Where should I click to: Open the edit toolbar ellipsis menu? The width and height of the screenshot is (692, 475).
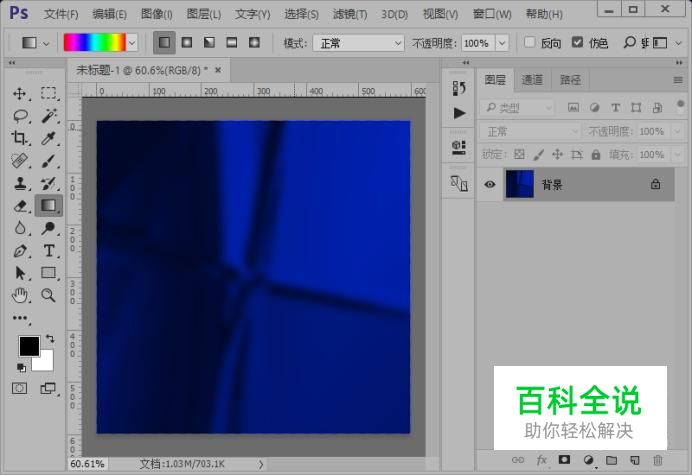coord(20,318)
